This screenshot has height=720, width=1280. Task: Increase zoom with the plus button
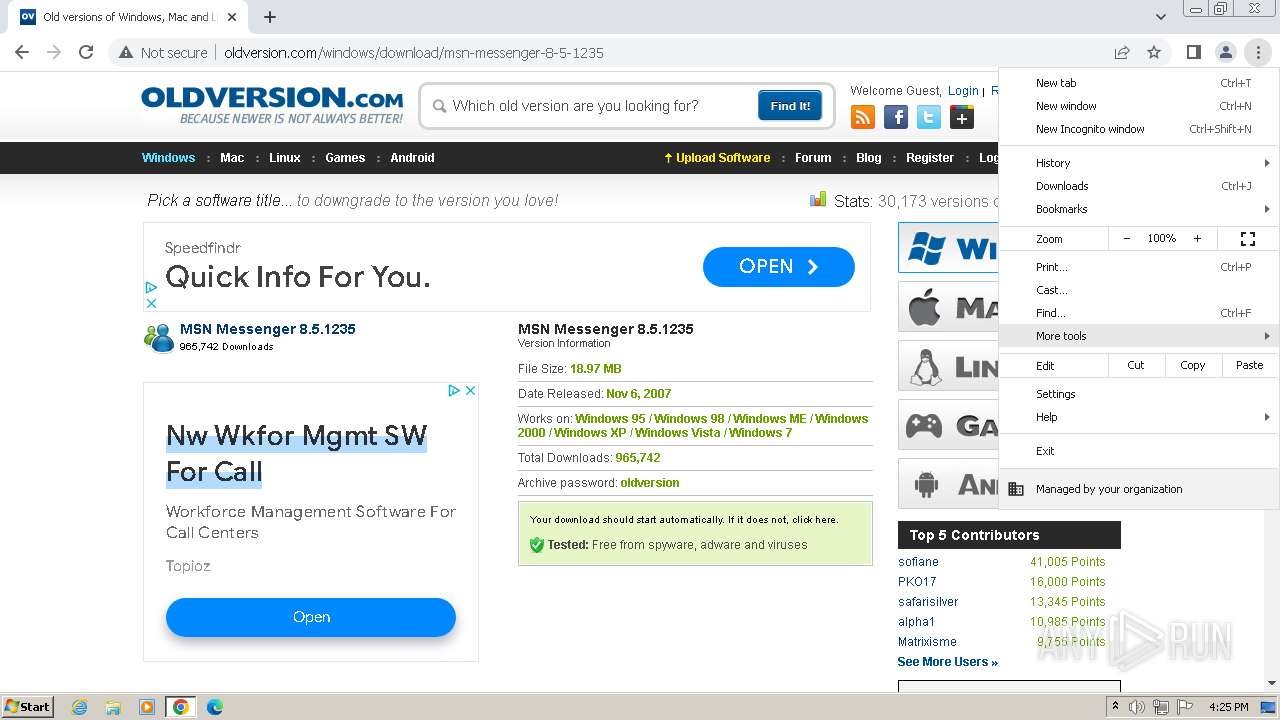point(1197,239)
